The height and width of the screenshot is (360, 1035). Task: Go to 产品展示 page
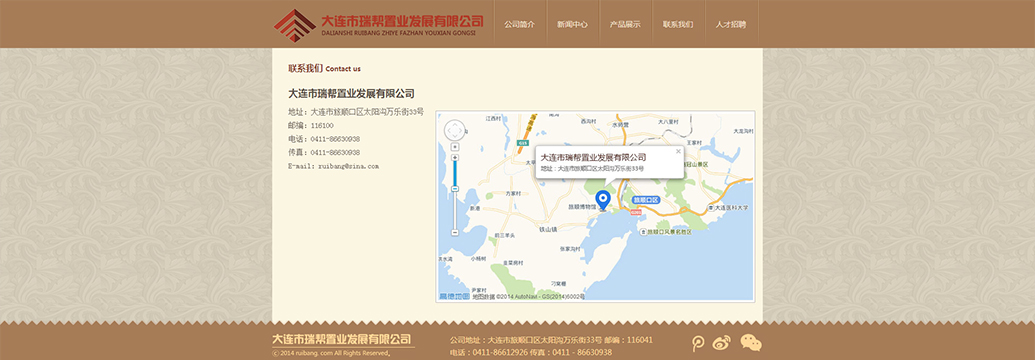point(625,24)
